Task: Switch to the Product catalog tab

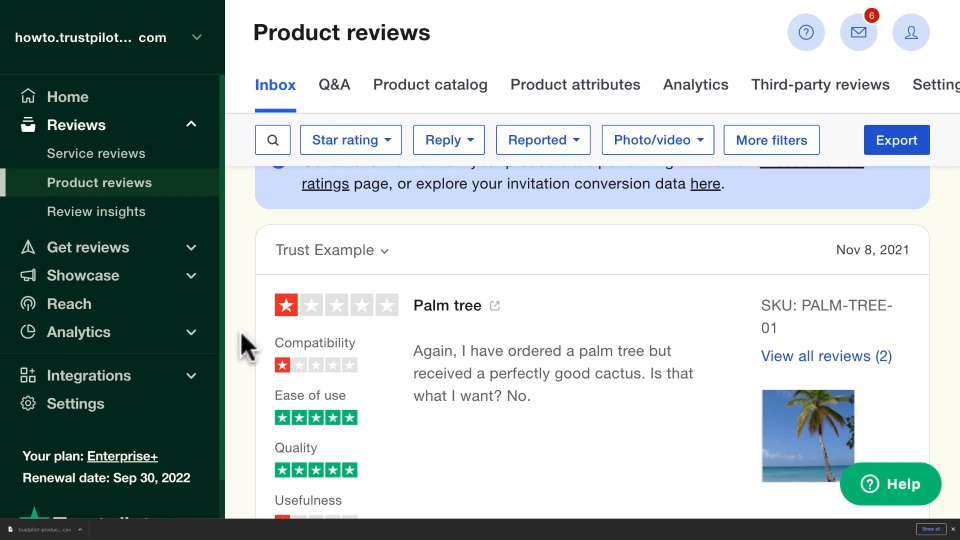Action: click(430, 85)
